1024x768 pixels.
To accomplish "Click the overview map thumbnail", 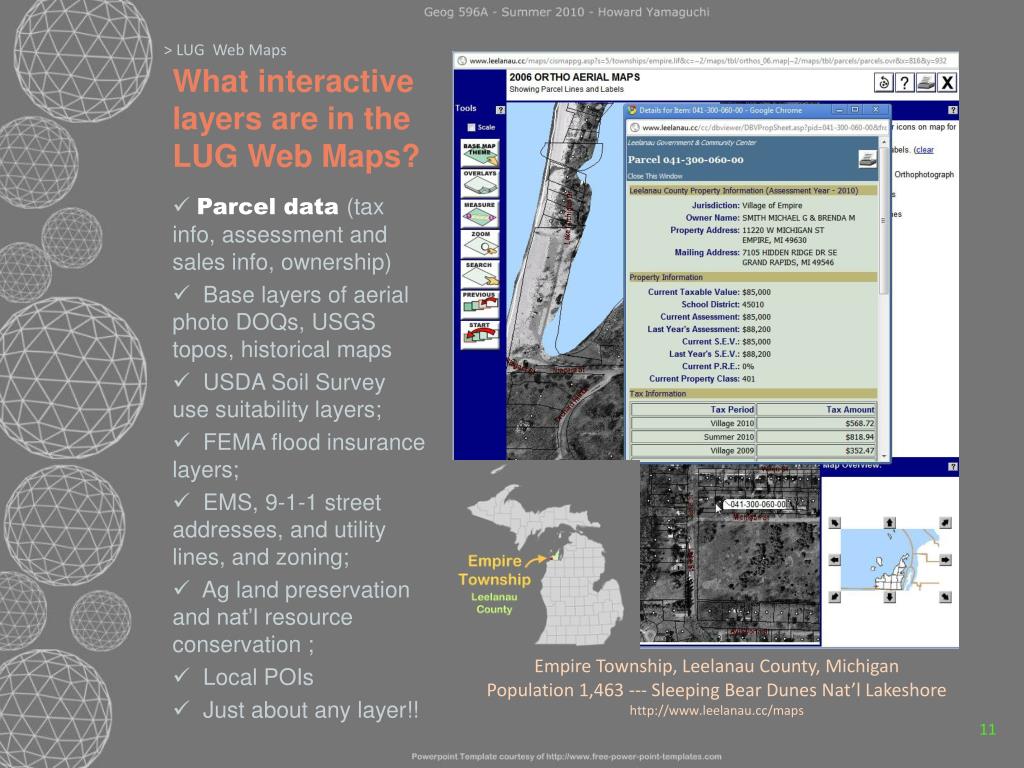I will point(889,560).
